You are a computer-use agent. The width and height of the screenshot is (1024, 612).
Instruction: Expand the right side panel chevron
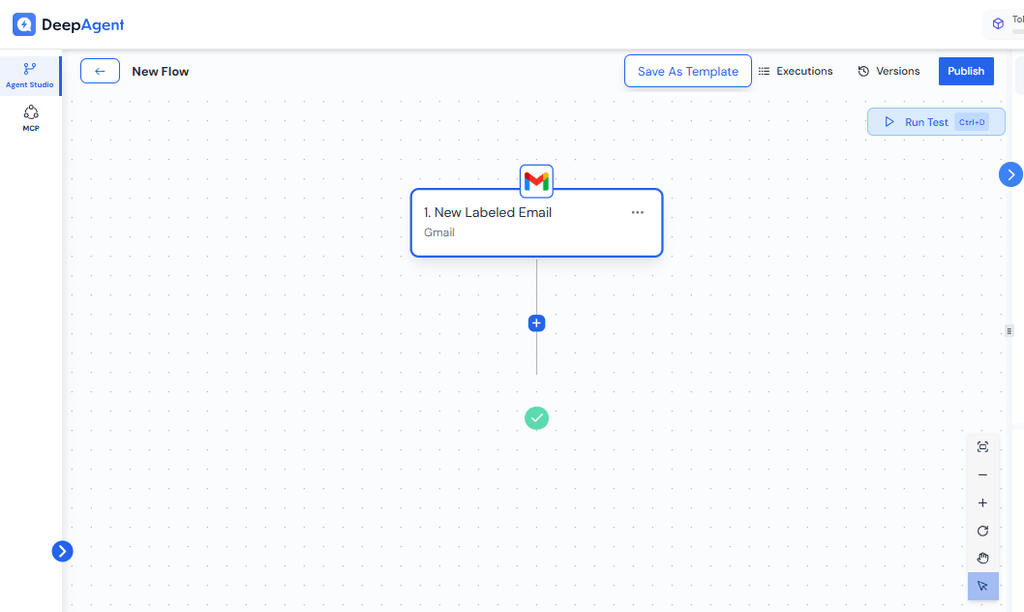click(1010, 174)
